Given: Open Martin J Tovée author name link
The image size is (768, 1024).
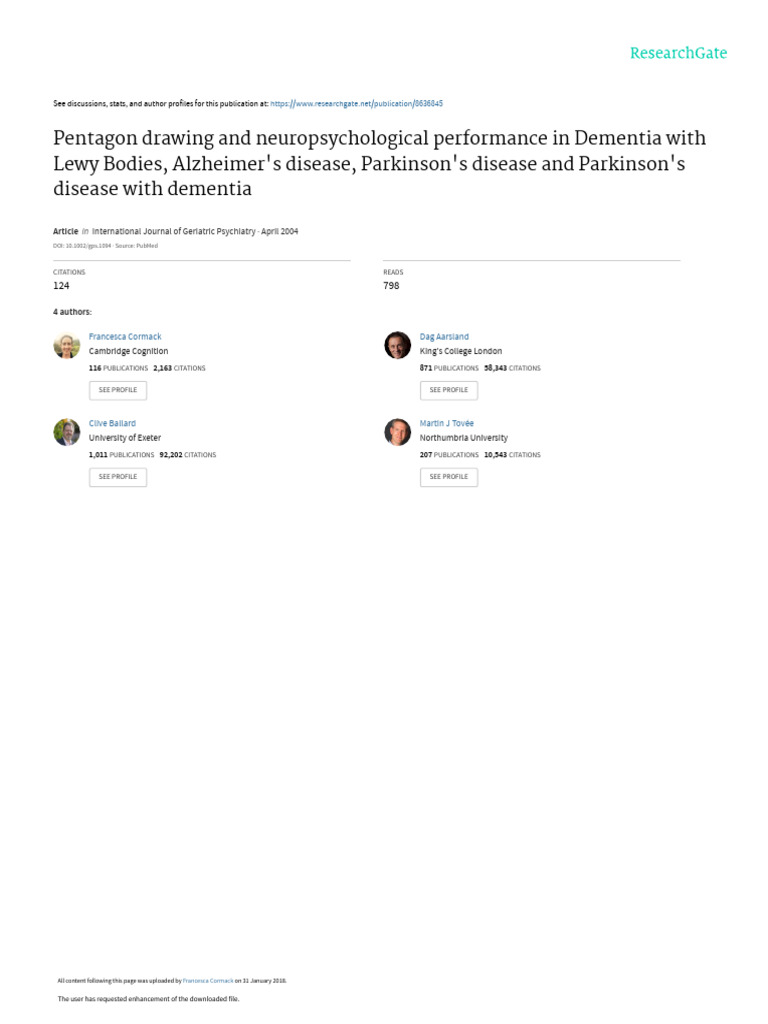Looking at the screenshot, I should click(x=447, y=424).
